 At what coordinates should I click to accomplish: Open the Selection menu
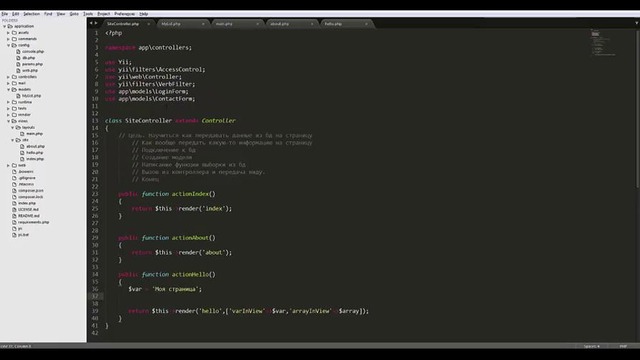pos(31,14)
